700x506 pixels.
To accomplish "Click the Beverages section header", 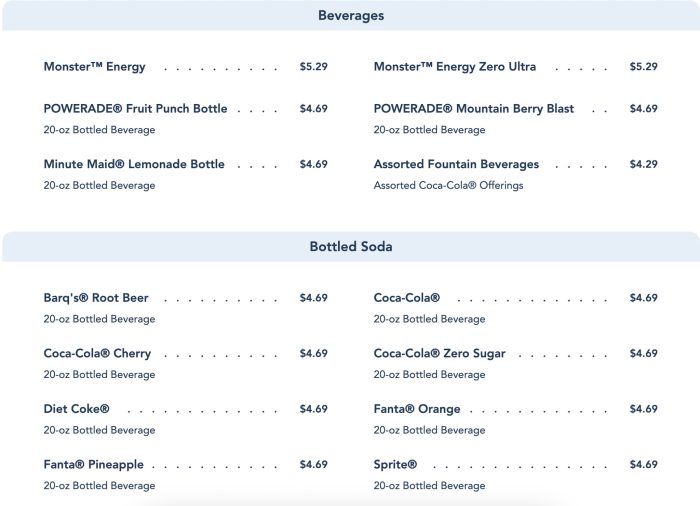I will click(350, 16).
